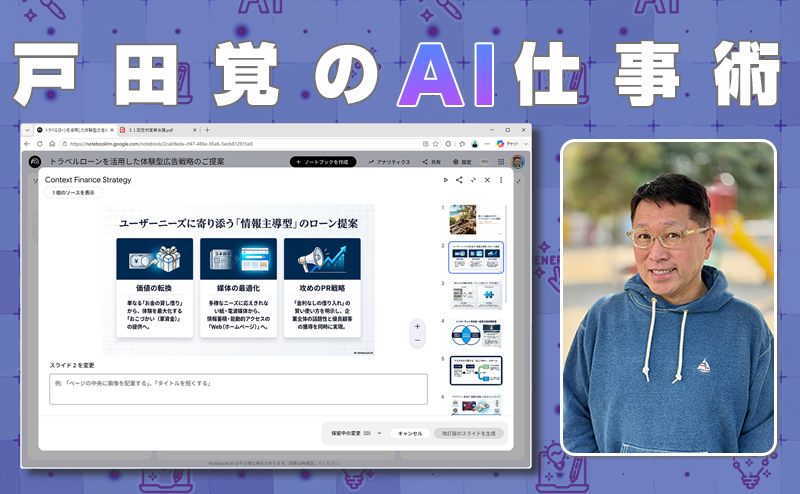
Task: Zoom out of the slide
Action: (417, 340)
